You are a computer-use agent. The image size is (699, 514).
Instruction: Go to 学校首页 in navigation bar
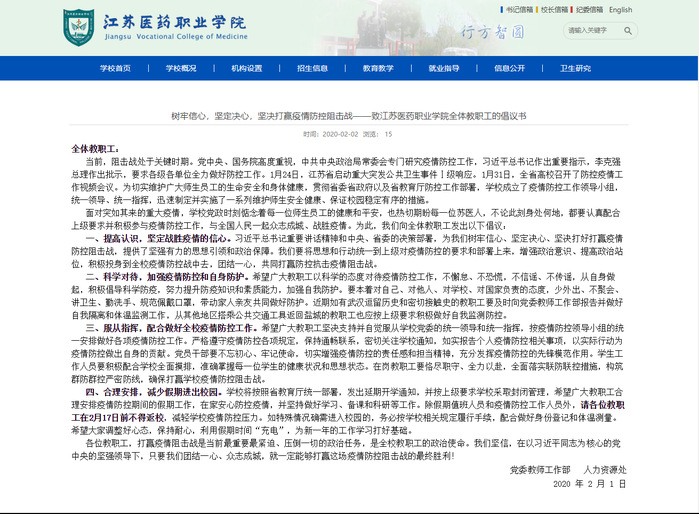click(116, 68)
